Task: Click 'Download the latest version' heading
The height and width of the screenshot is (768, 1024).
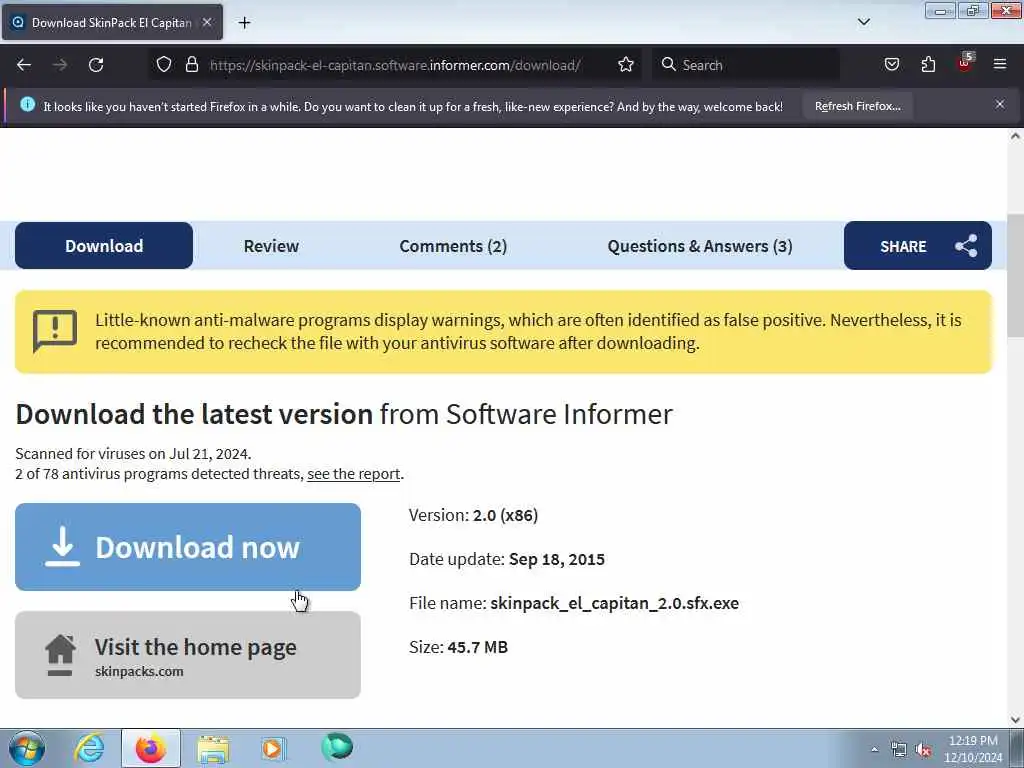Action: click(194, 414)
